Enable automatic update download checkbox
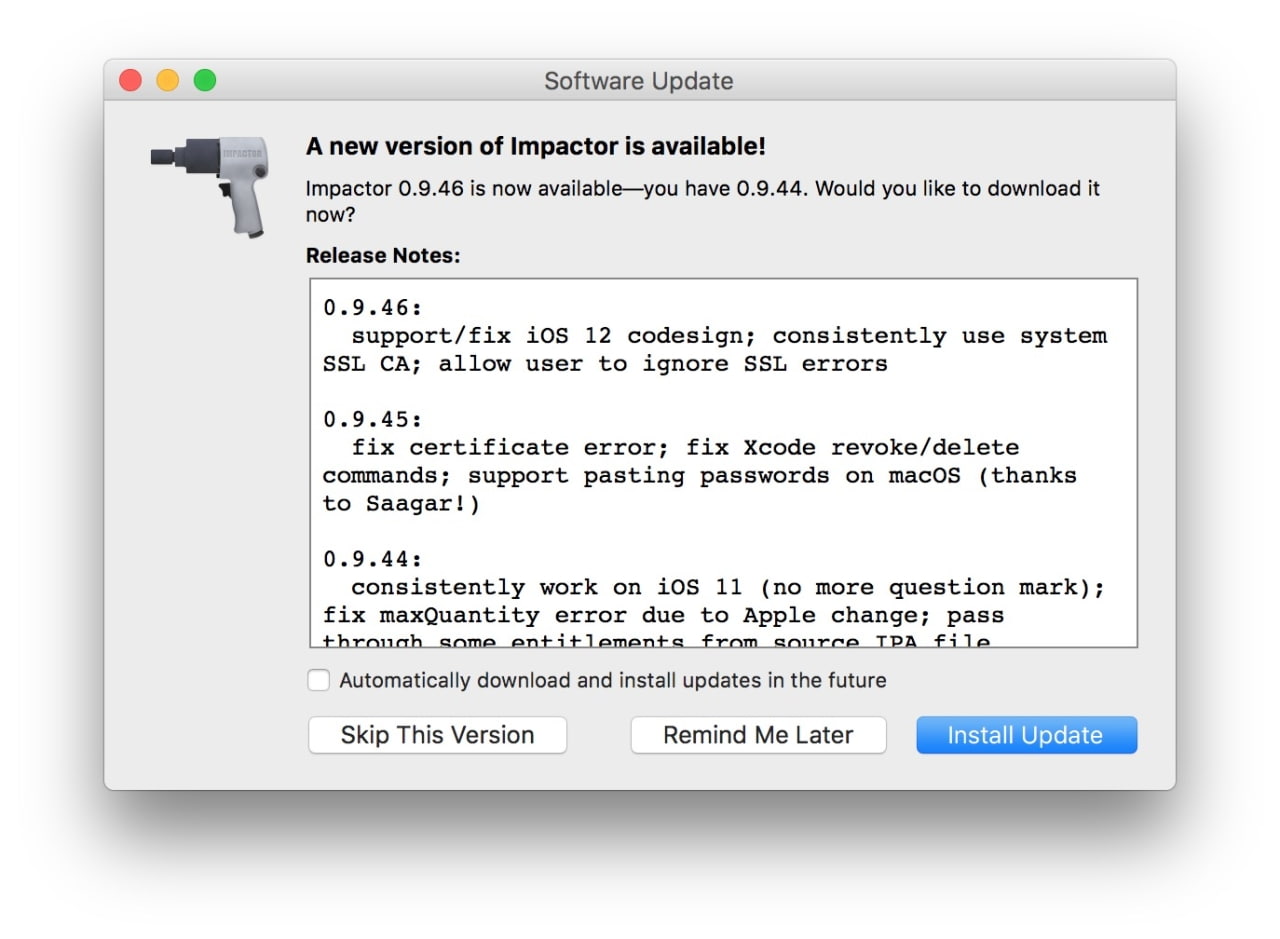The height and width of the screenshot is (939, 1280). [318, 680]
